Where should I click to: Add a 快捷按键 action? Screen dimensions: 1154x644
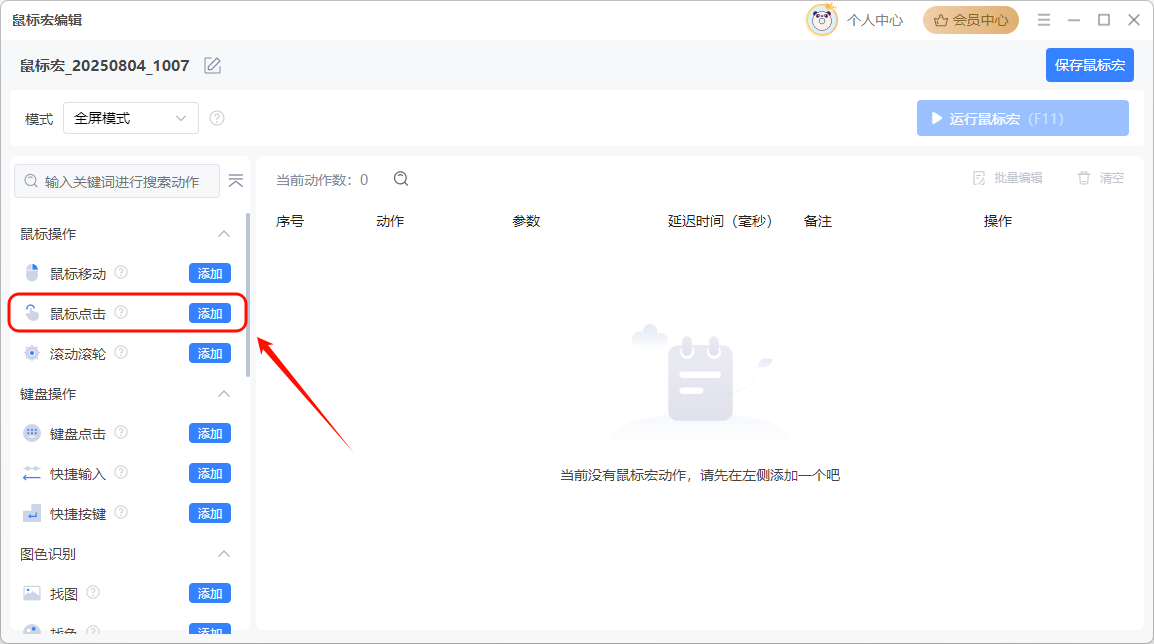210,513
